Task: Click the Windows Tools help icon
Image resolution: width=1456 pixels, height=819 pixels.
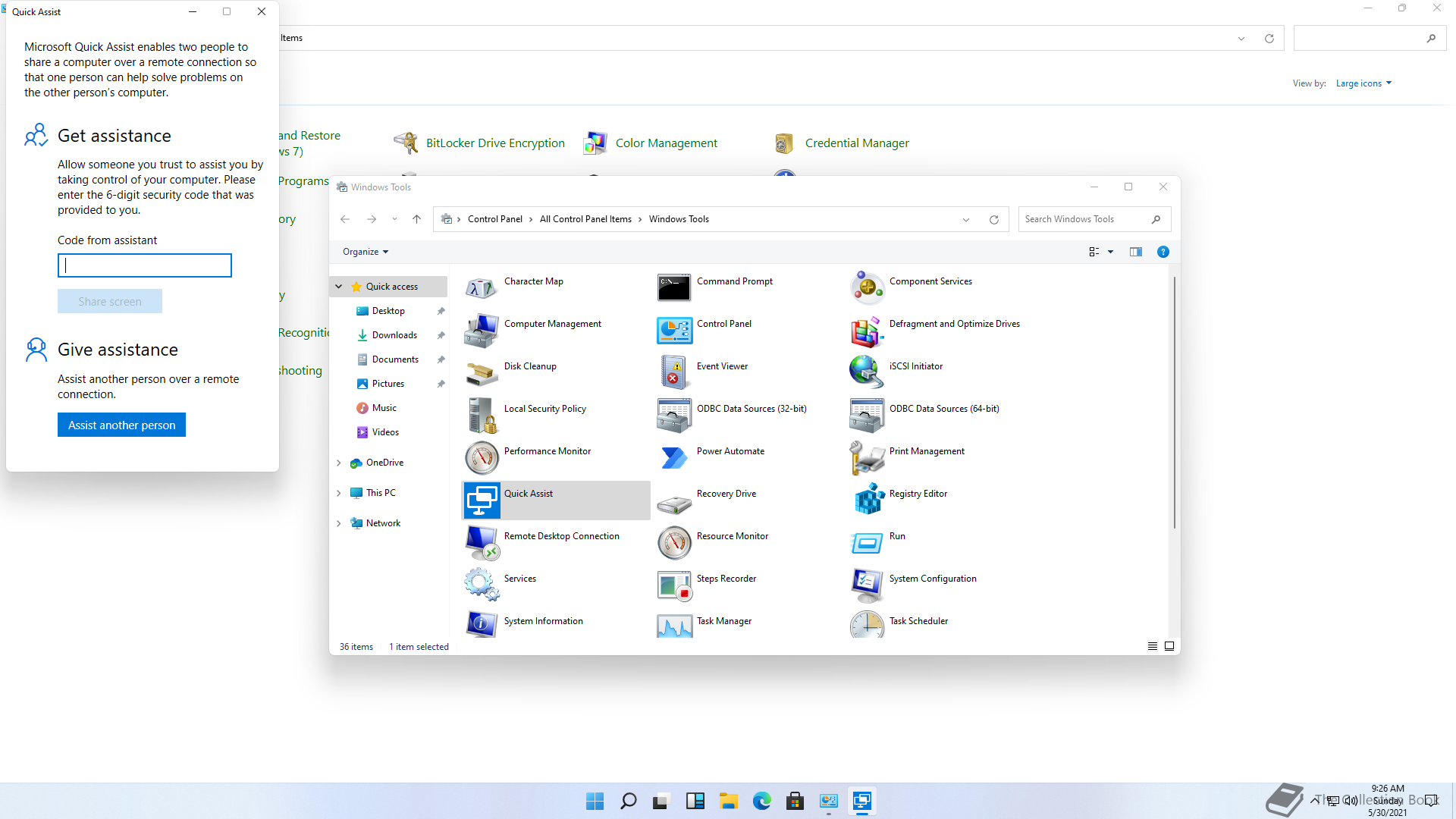Action: [x=1163, y=252]
